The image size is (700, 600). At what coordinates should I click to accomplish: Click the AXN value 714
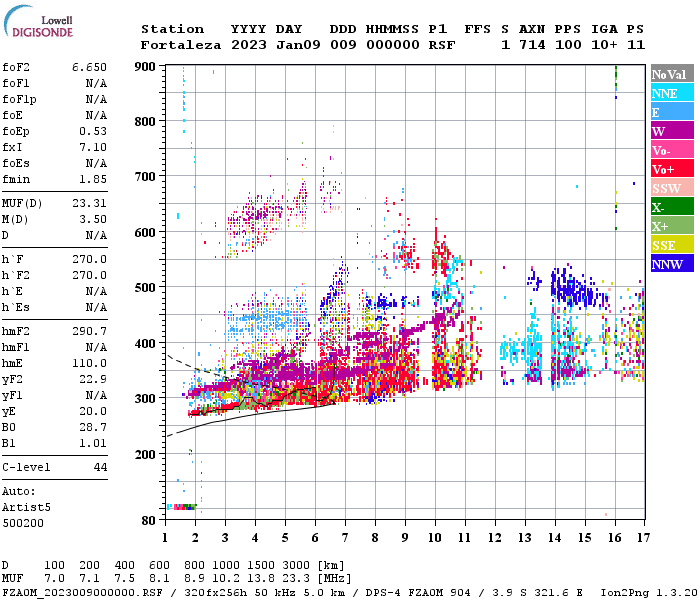click(532, 45)
